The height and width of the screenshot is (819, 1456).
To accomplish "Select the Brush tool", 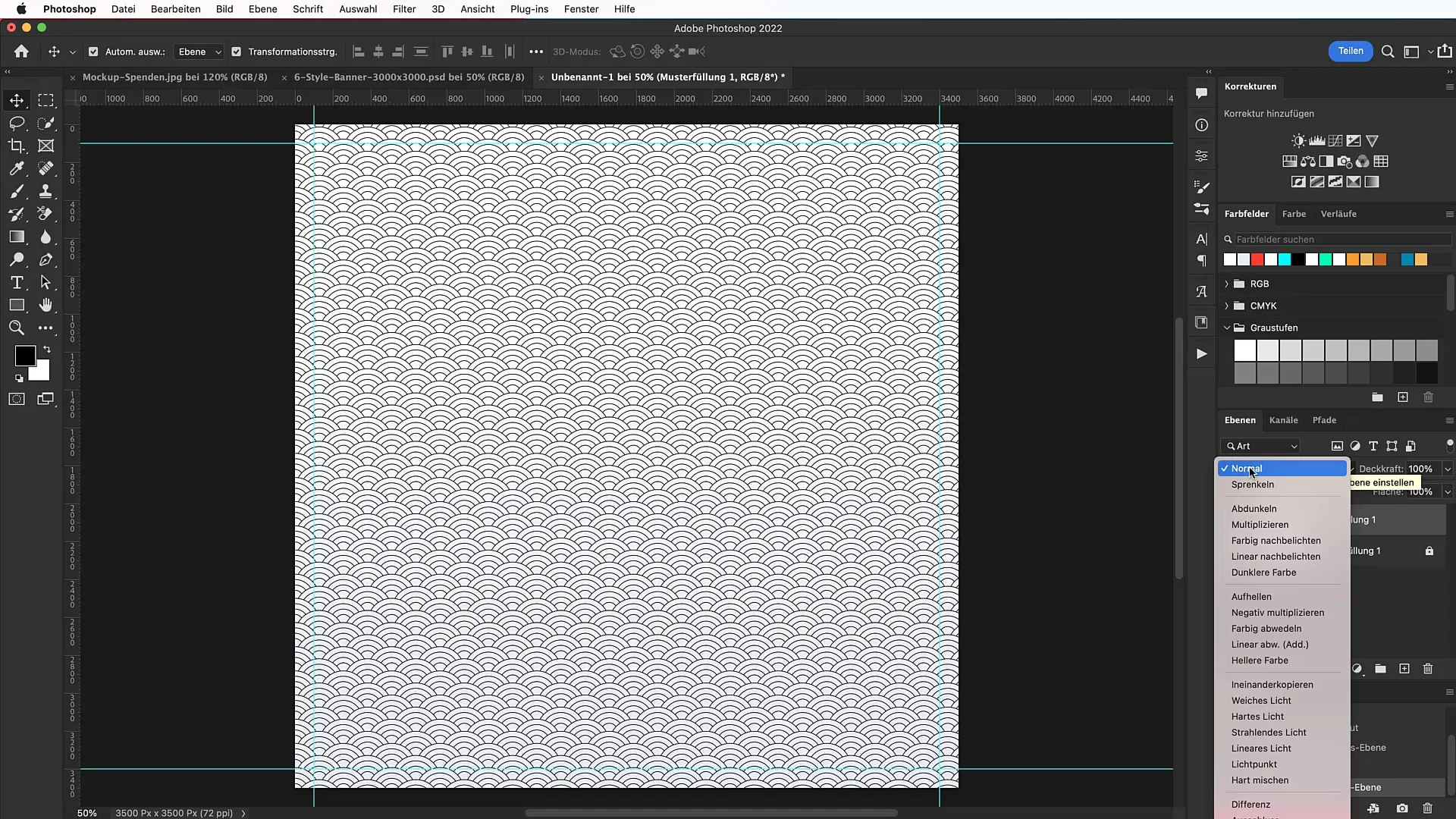I will tap(17, 191).
